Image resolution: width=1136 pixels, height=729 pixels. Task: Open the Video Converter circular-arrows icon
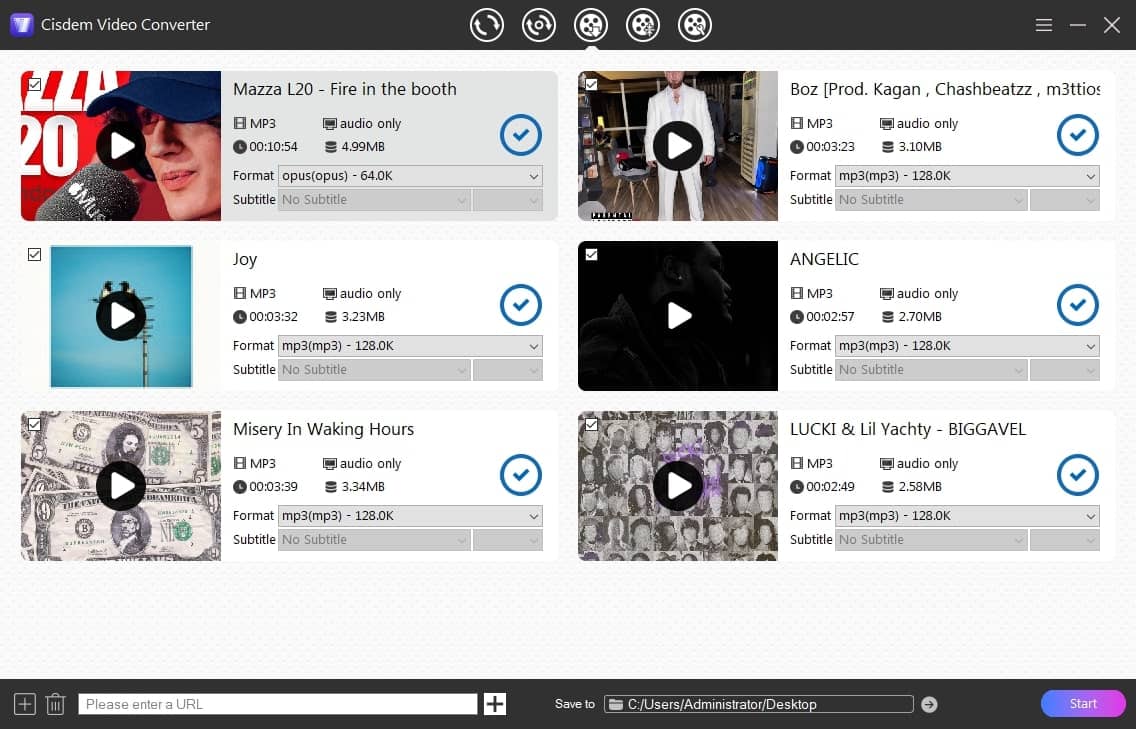[x=487, y=25]
